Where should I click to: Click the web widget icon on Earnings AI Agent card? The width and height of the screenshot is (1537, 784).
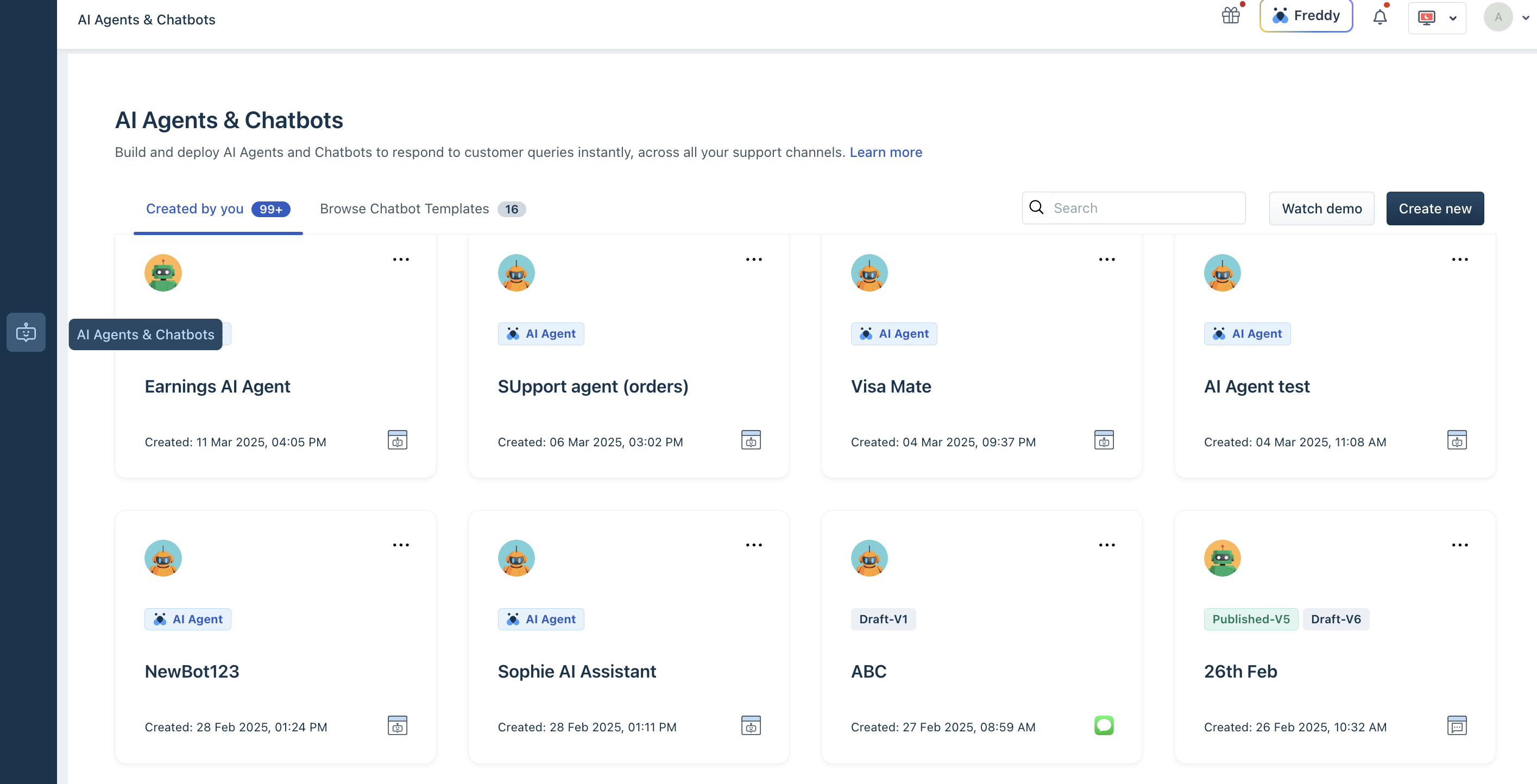coord(398,440)
